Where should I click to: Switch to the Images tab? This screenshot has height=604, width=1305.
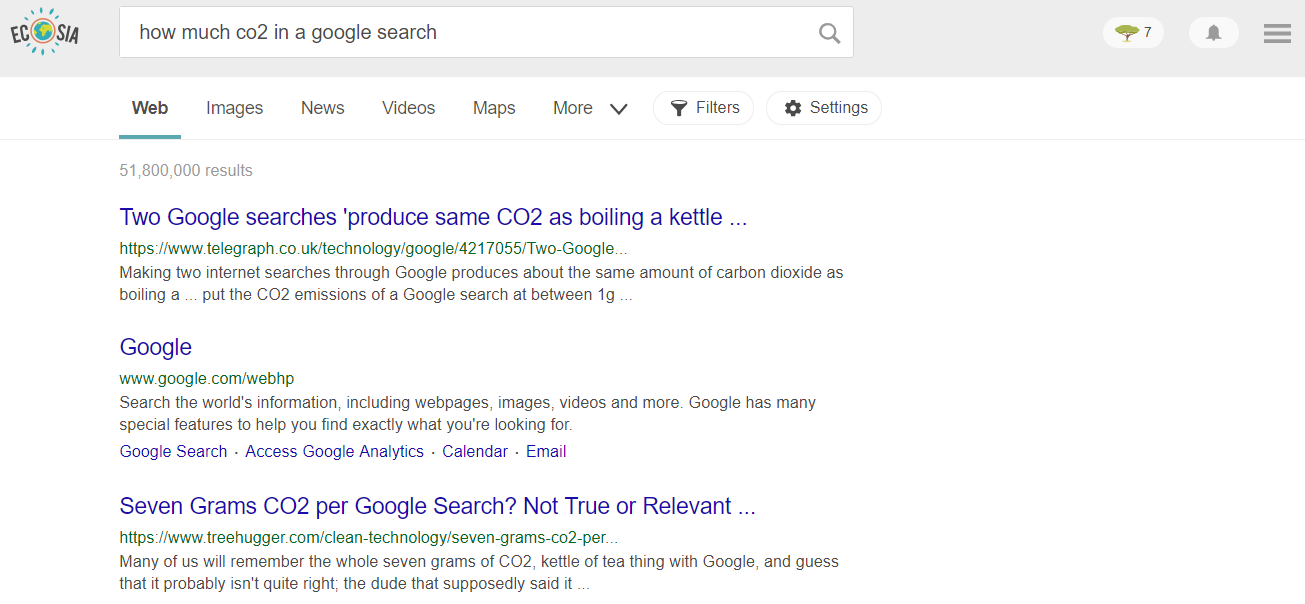click(234, 108)
